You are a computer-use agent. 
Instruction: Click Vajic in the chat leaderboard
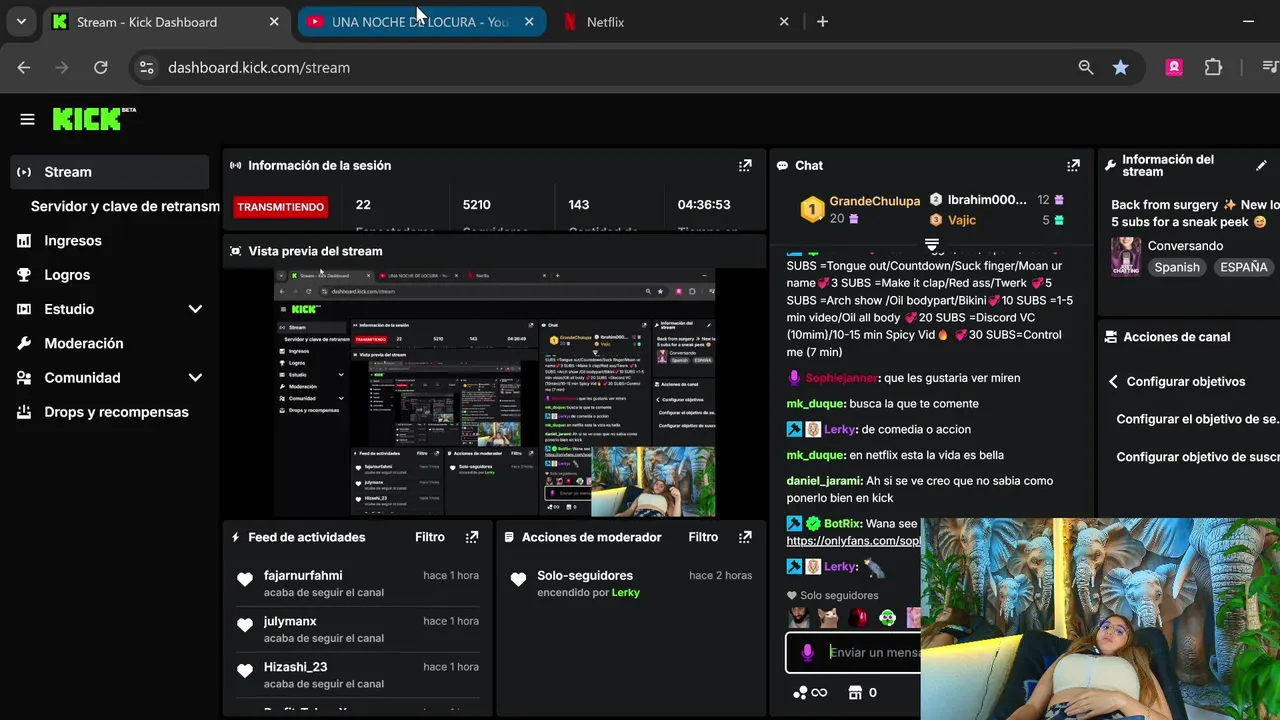962,220
